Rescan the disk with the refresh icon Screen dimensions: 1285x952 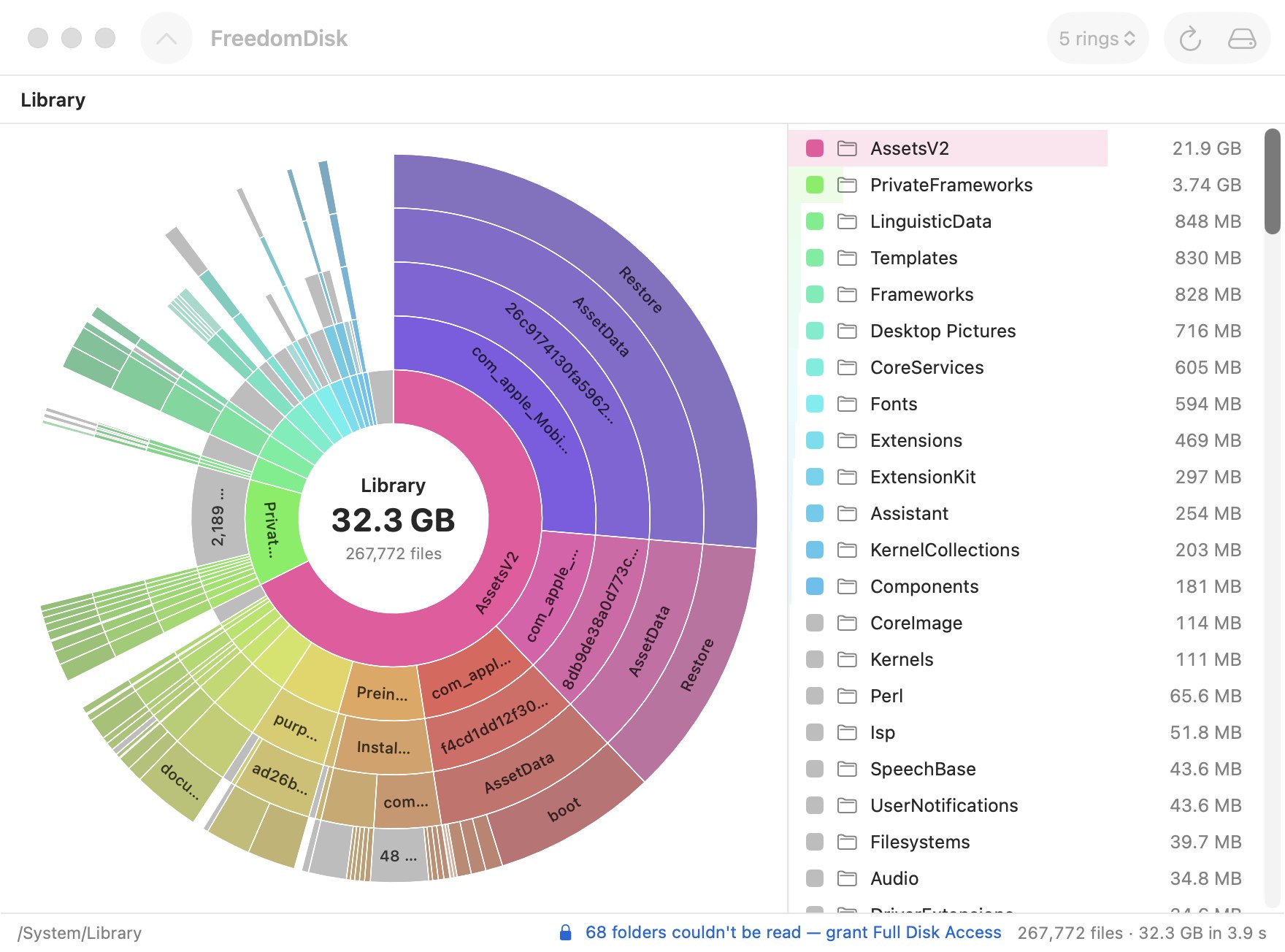point(1190,38)
